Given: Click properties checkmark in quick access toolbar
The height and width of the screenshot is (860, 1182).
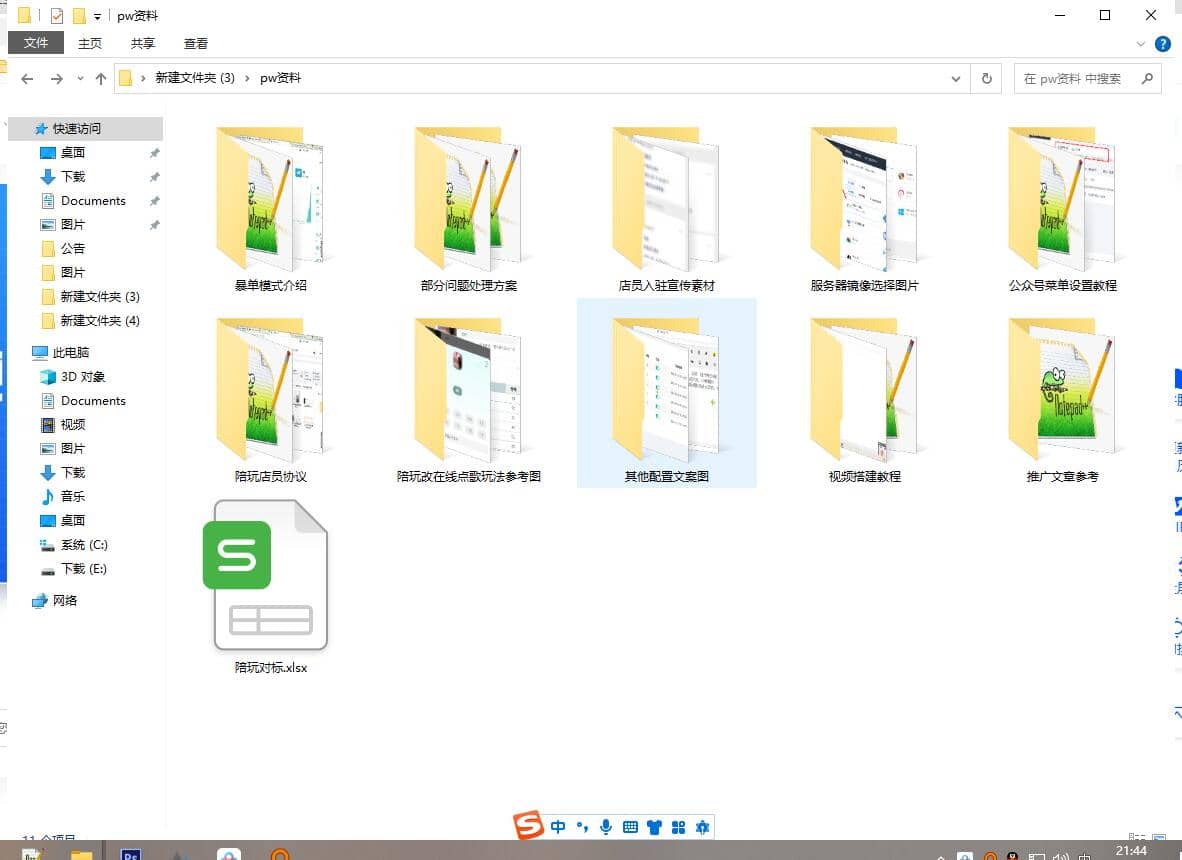Looking at the screenshot, I should [x=57, y=16].
